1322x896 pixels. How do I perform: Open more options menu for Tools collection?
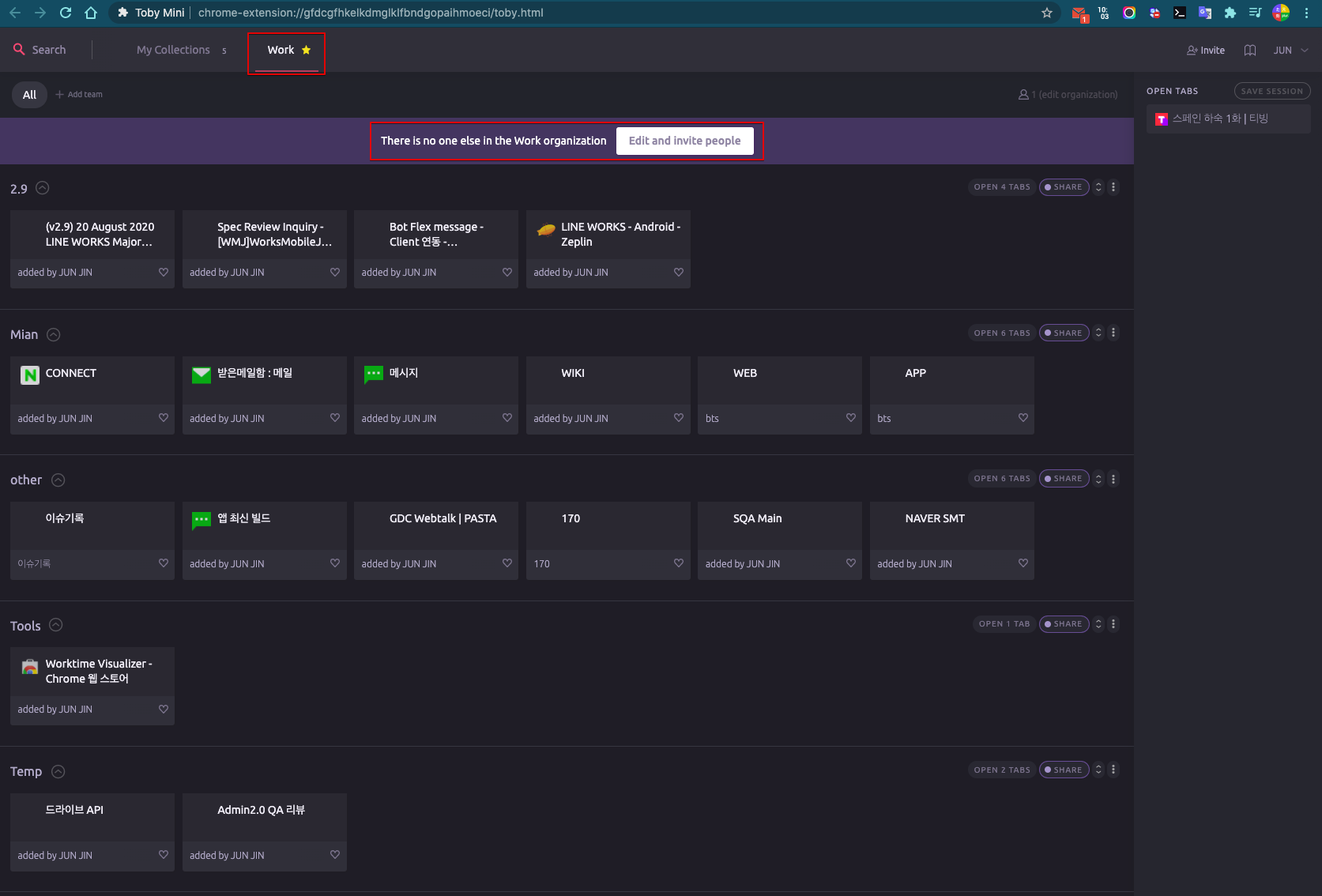click(1113, 624)
